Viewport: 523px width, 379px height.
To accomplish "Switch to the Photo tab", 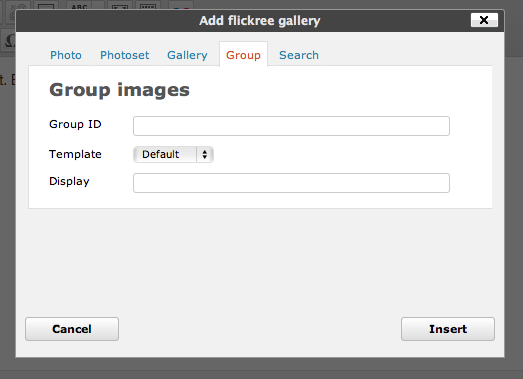I will tap(66, 55).
